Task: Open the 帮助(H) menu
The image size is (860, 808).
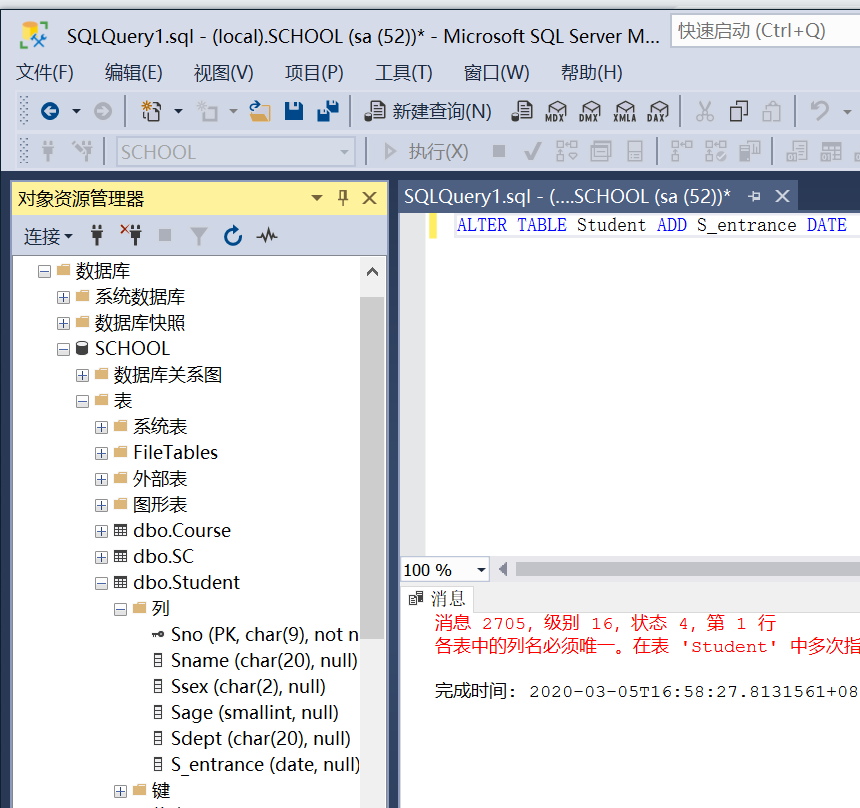Action: coord(591,72)
